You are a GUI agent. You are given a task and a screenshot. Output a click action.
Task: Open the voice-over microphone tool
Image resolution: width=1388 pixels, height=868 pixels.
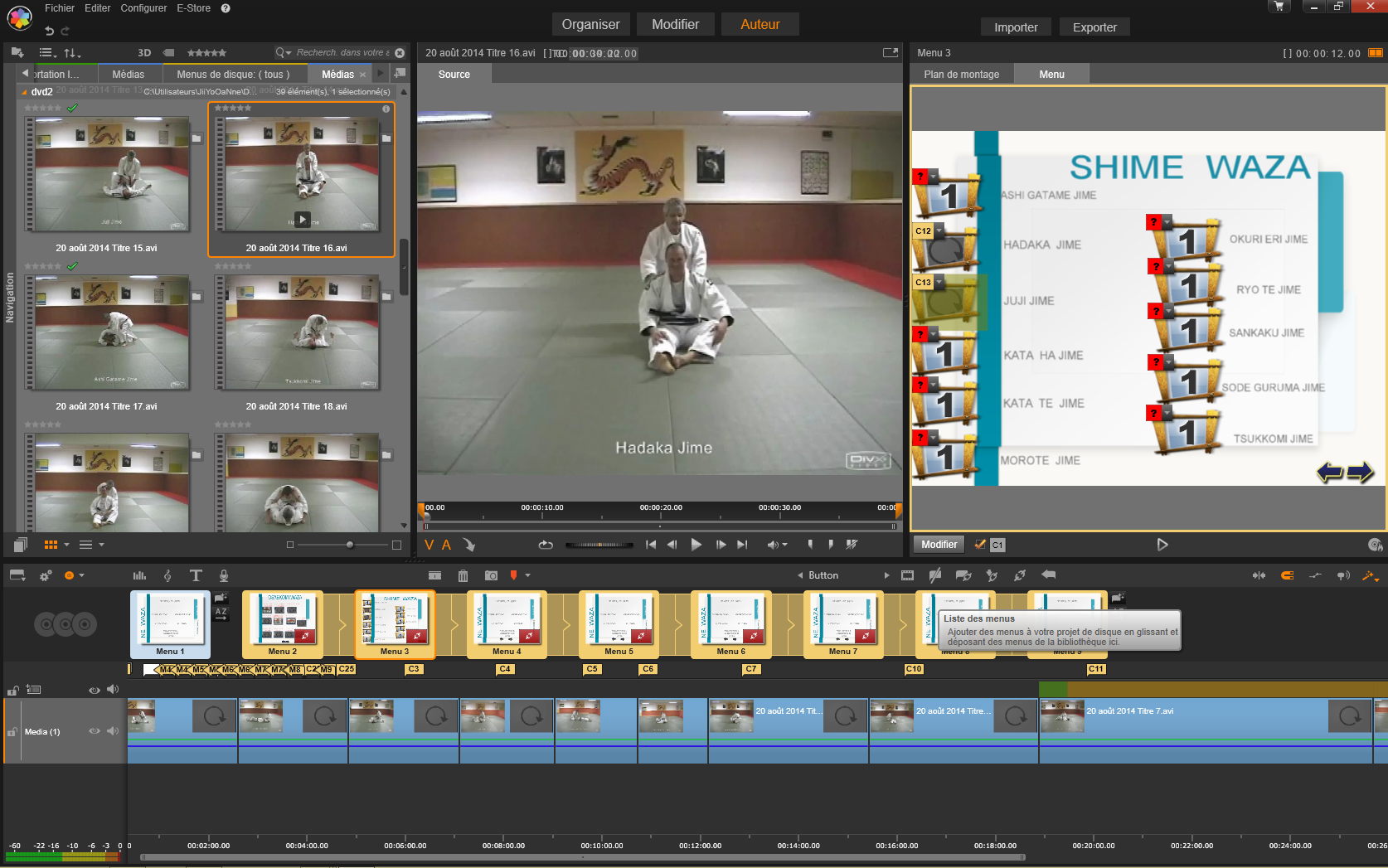pyautogui.click(x=224, y=575)
